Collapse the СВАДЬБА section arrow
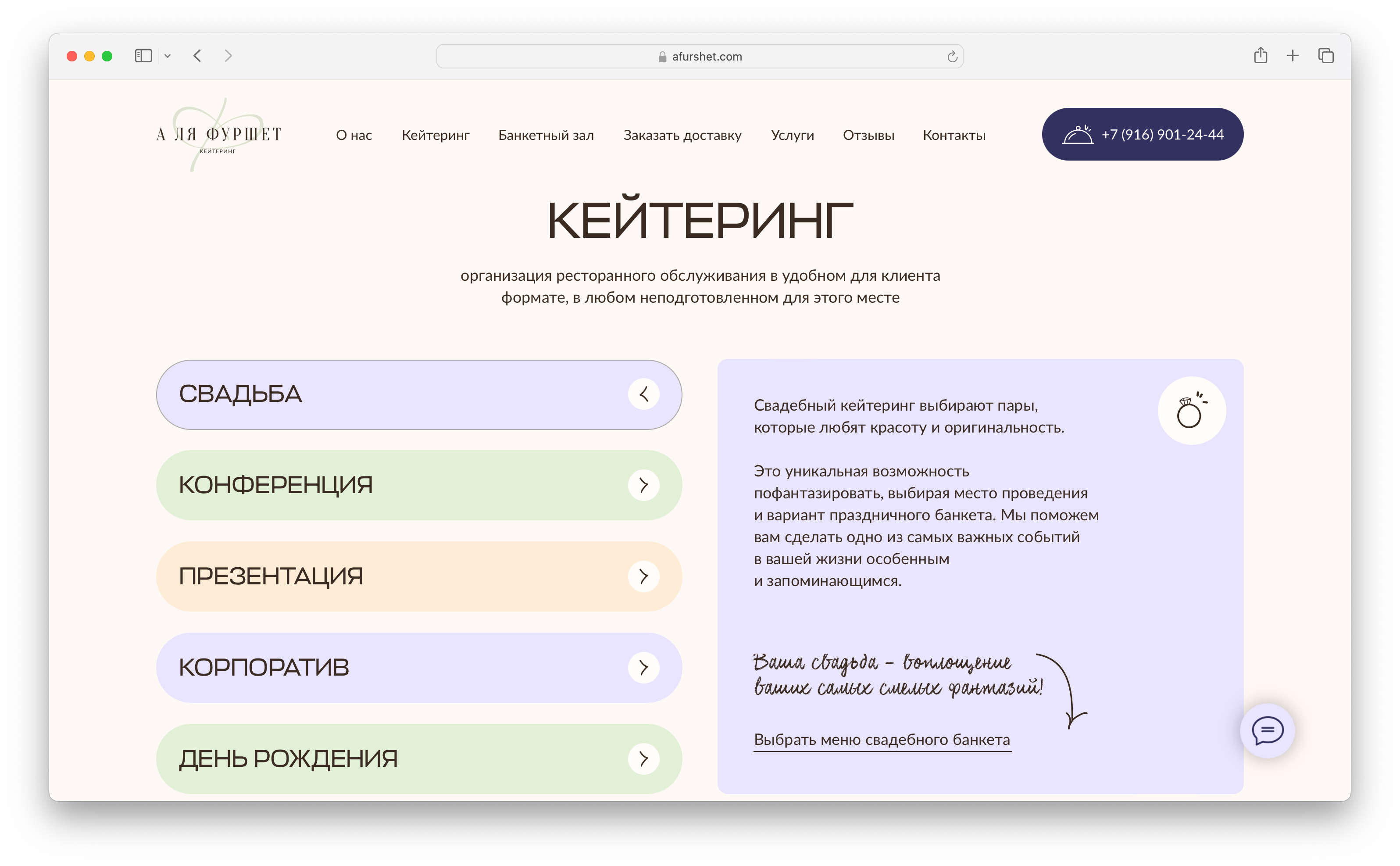Viewport: 1400px width, 866px height. (643, 394)
